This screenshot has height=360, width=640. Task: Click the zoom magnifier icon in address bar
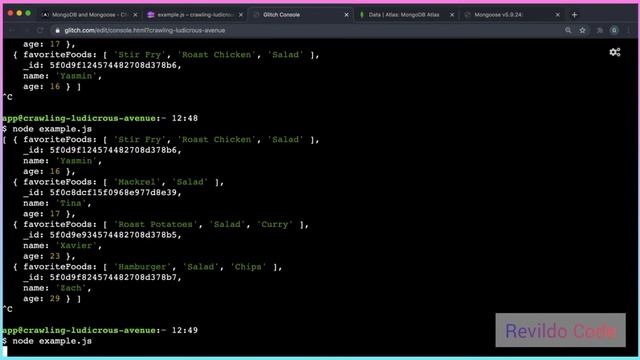pyautogui.click(x=568, y=30)
